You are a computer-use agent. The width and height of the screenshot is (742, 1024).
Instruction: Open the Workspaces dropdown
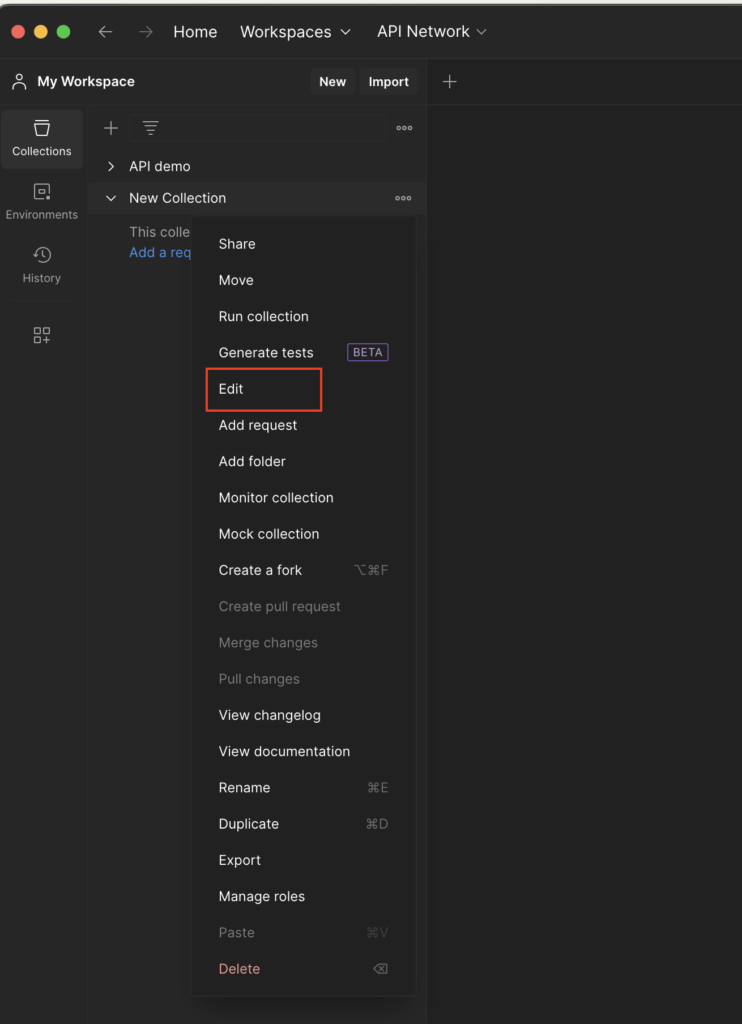[x=296, y=32]
